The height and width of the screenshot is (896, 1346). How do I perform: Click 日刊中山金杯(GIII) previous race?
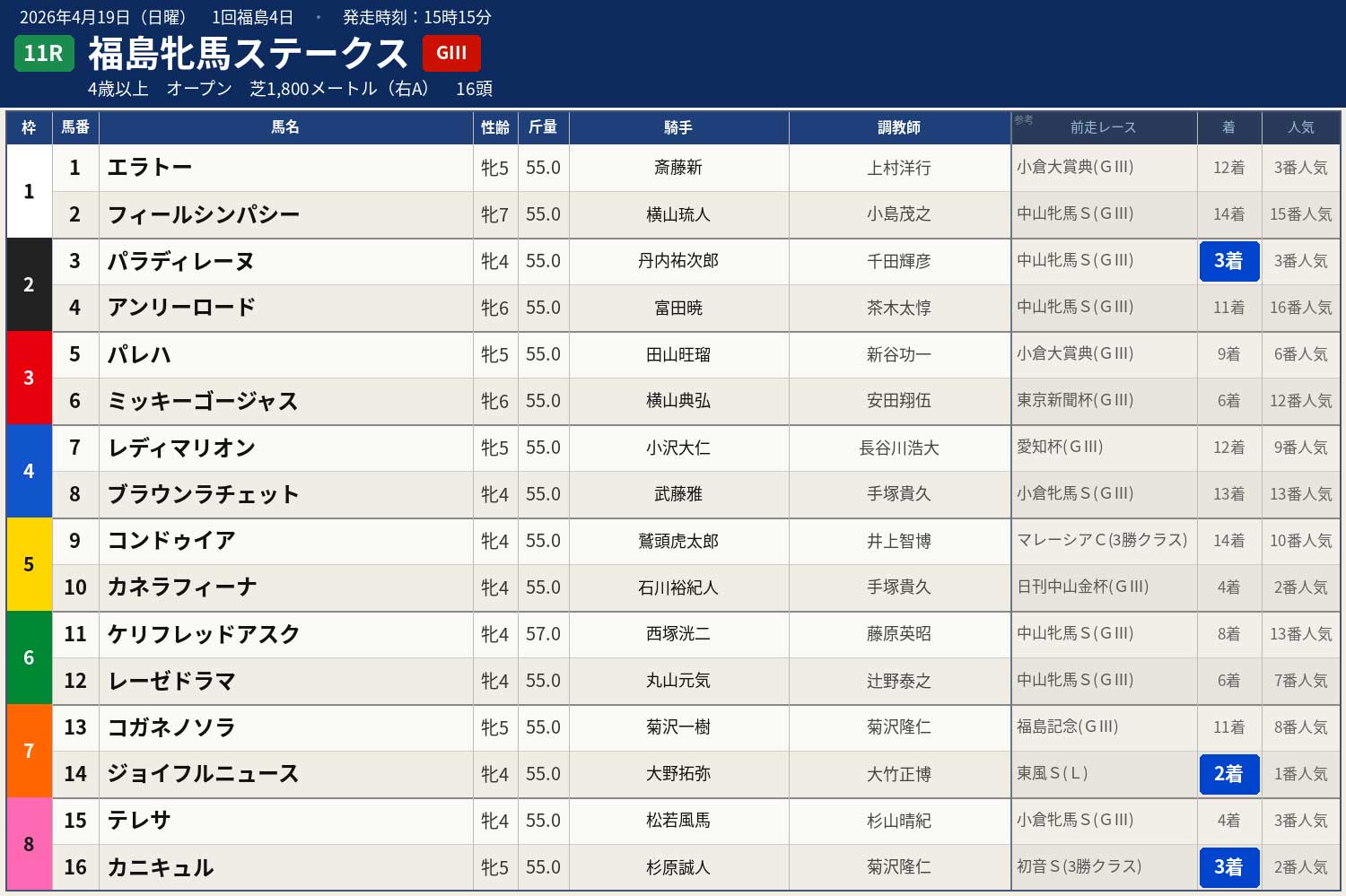coord(1082,587)
